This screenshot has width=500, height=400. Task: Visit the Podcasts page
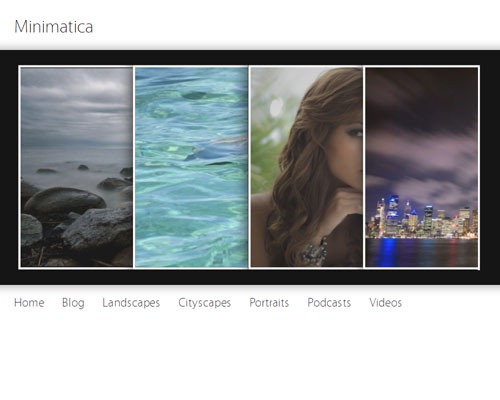point(329,303)
